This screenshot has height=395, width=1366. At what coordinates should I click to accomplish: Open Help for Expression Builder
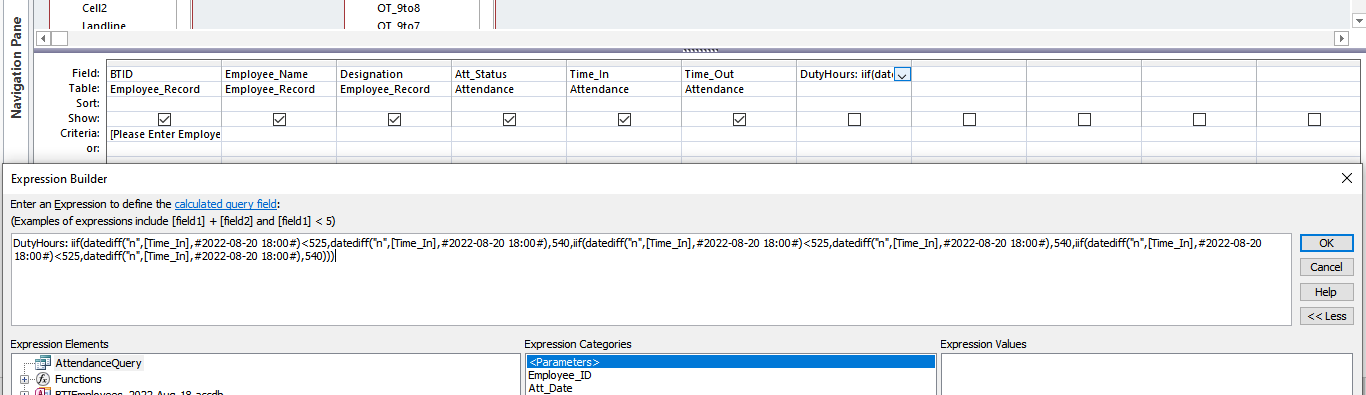(x=1326, y=292)
